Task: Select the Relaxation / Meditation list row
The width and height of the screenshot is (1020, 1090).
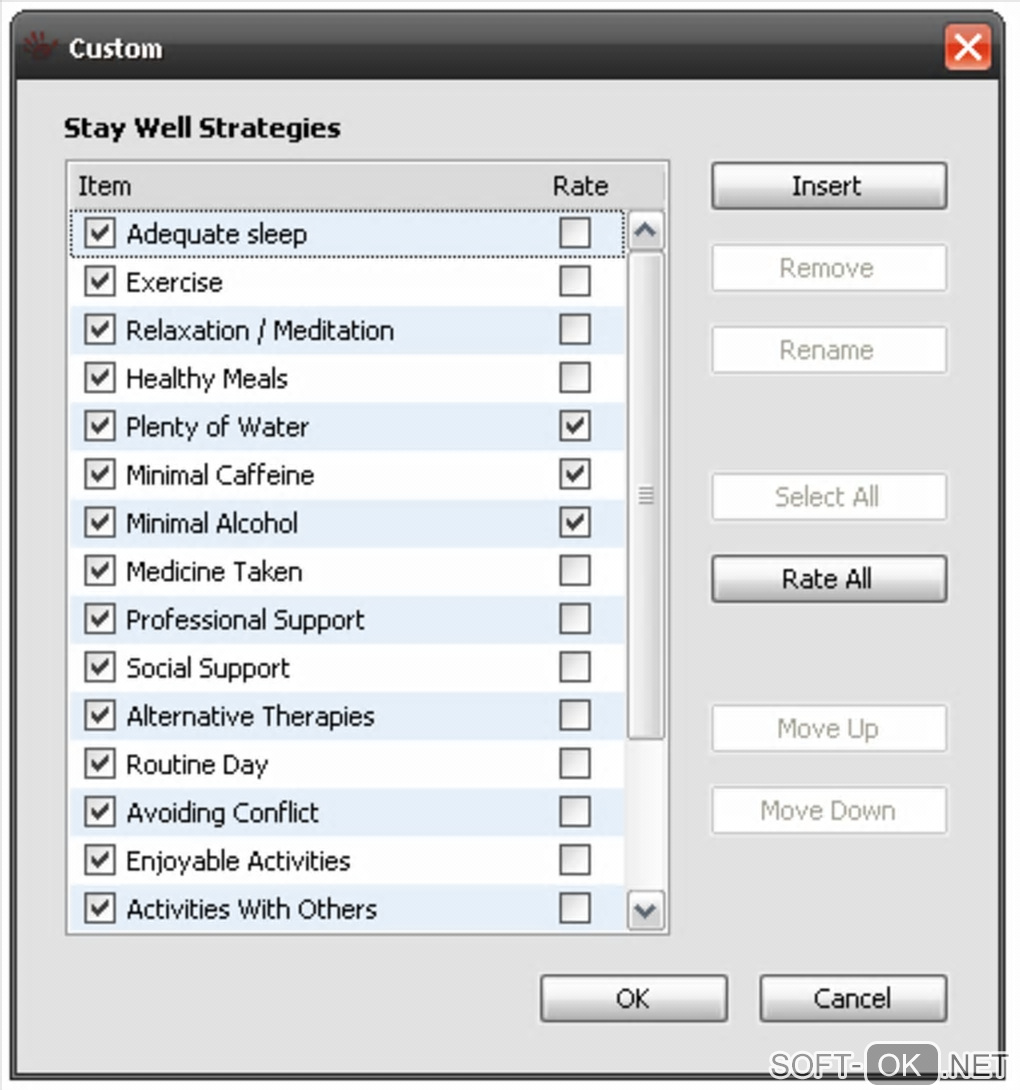Action: pyautogui.click(x=260, y=331)
